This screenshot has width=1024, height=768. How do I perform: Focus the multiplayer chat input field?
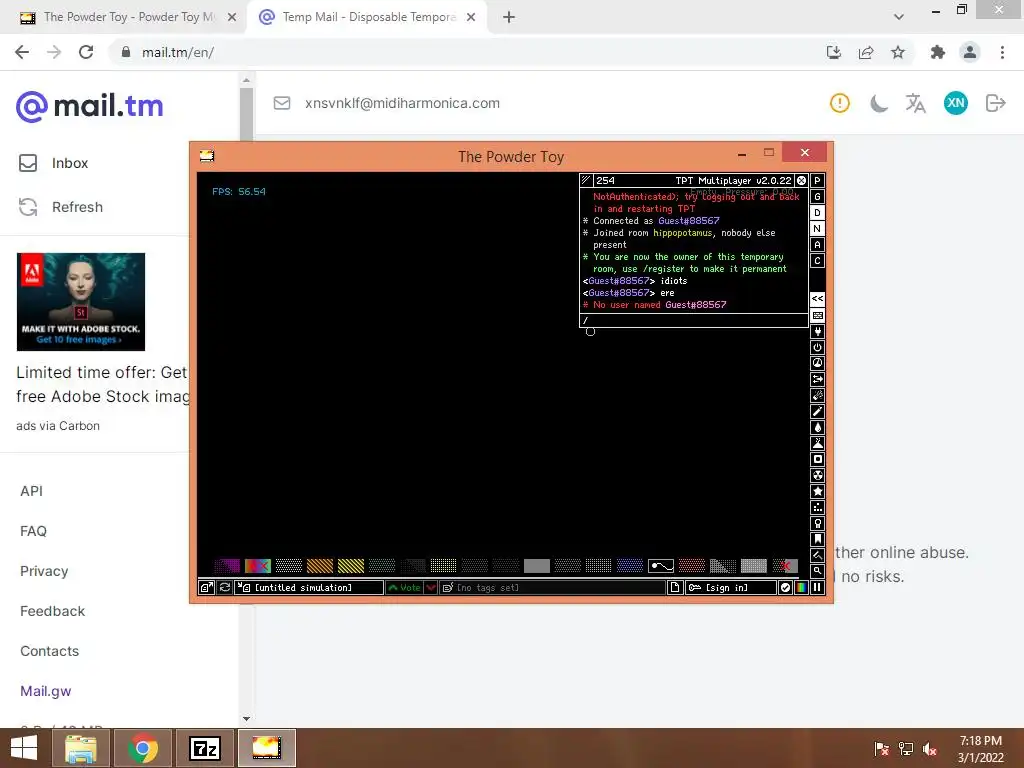coord(694,320)
